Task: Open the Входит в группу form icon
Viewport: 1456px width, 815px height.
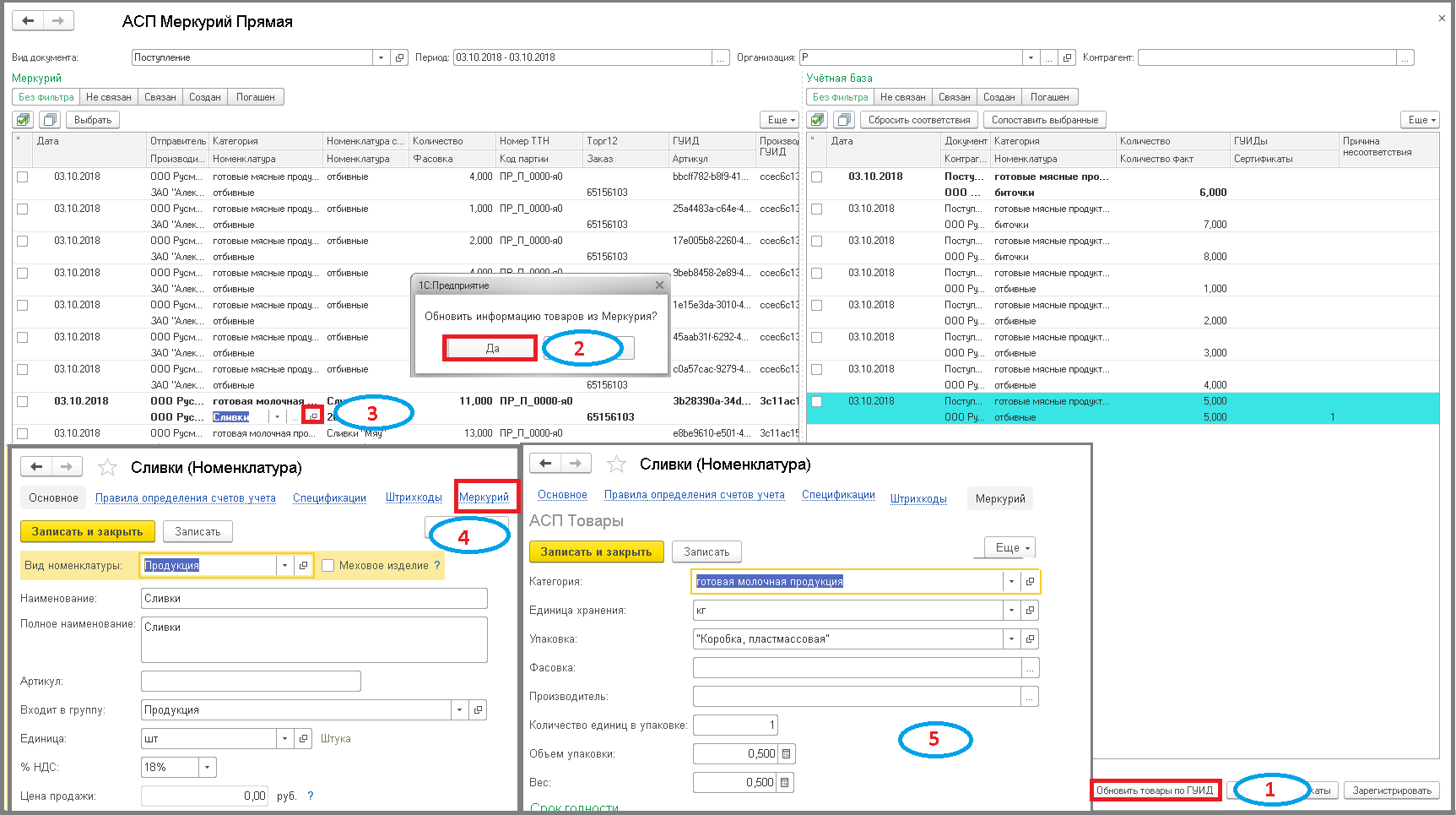Action: tap(478, 709)
